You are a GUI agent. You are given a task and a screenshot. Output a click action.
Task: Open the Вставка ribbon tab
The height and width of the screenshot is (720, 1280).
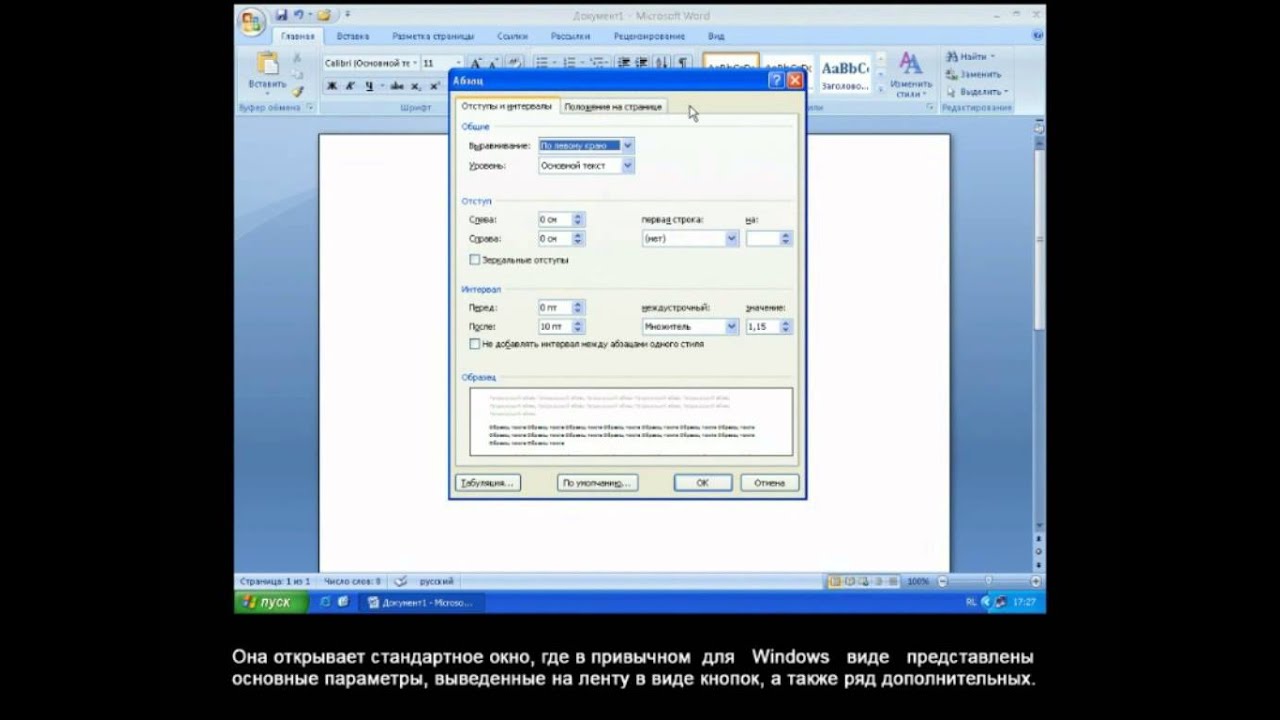click(353, 36)
